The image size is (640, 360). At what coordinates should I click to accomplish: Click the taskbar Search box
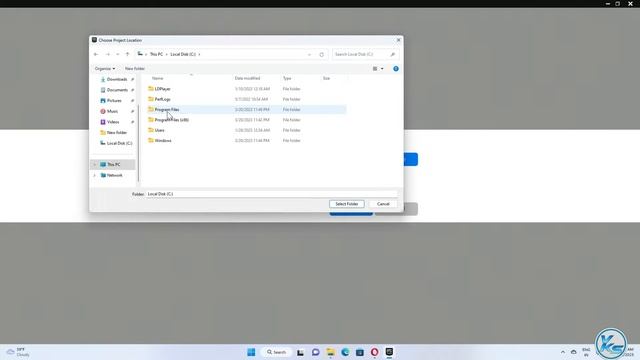point(277,352)
